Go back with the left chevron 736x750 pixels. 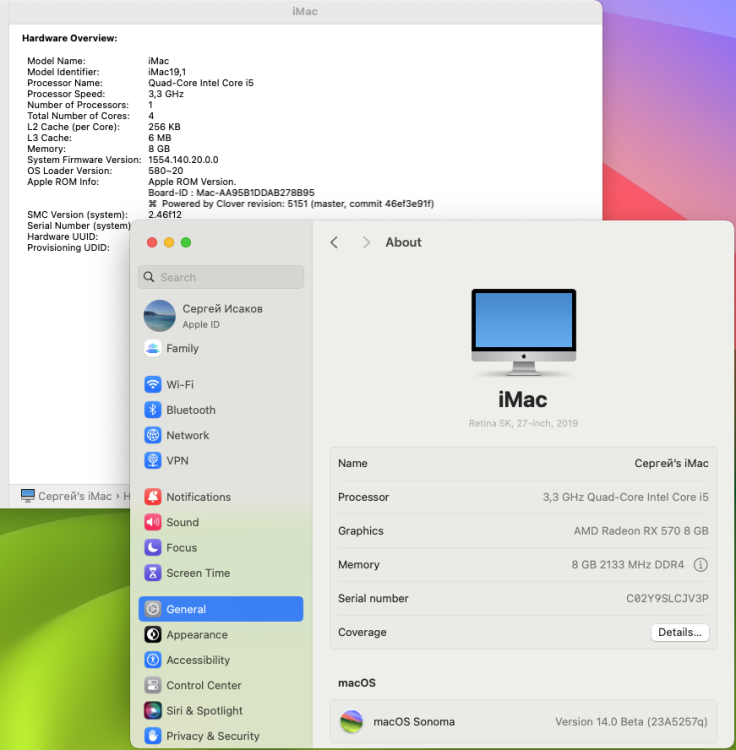pos(334,243)
